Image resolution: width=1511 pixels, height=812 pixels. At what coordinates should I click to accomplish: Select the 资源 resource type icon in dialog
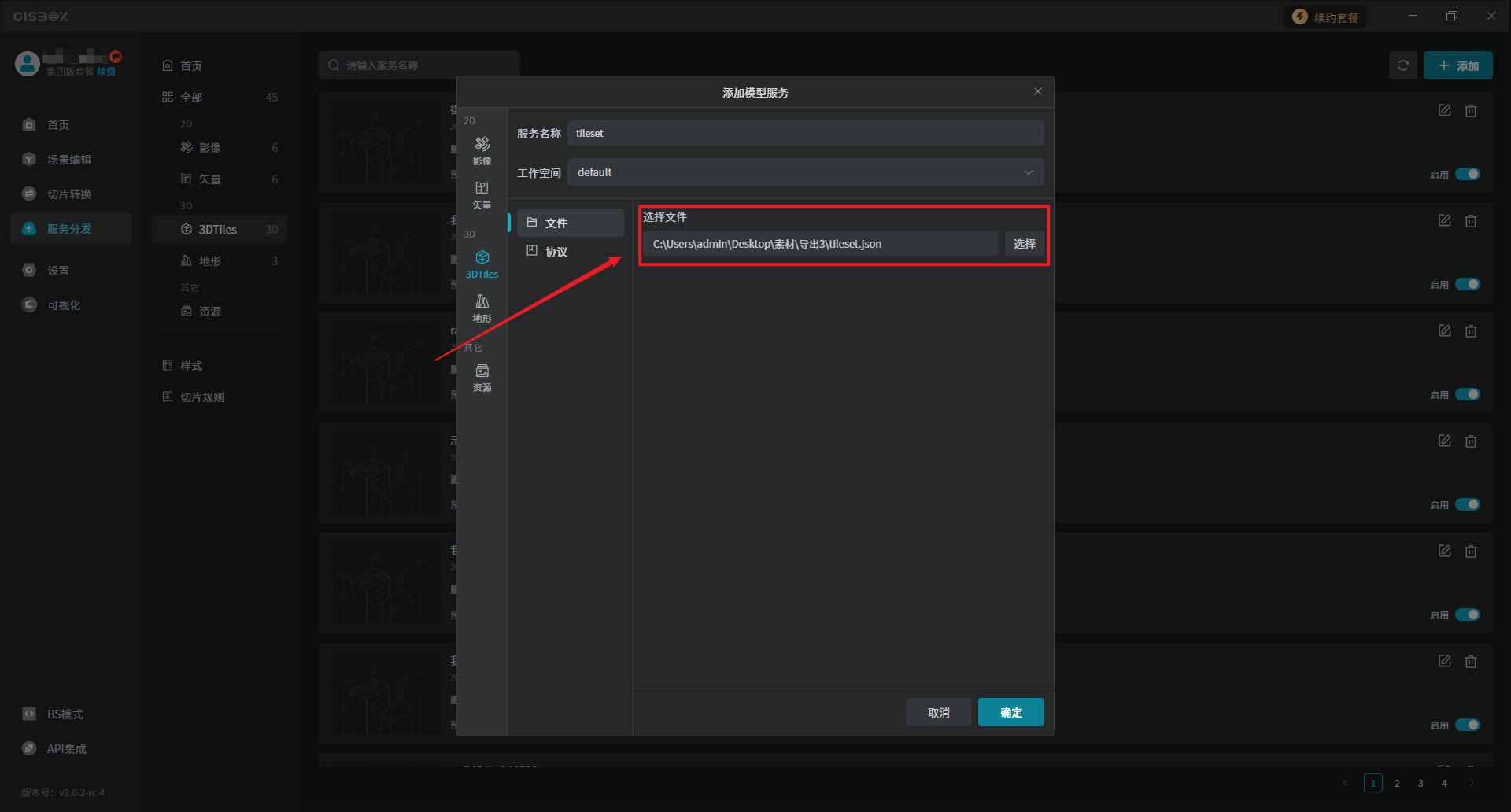click(482, 376)
